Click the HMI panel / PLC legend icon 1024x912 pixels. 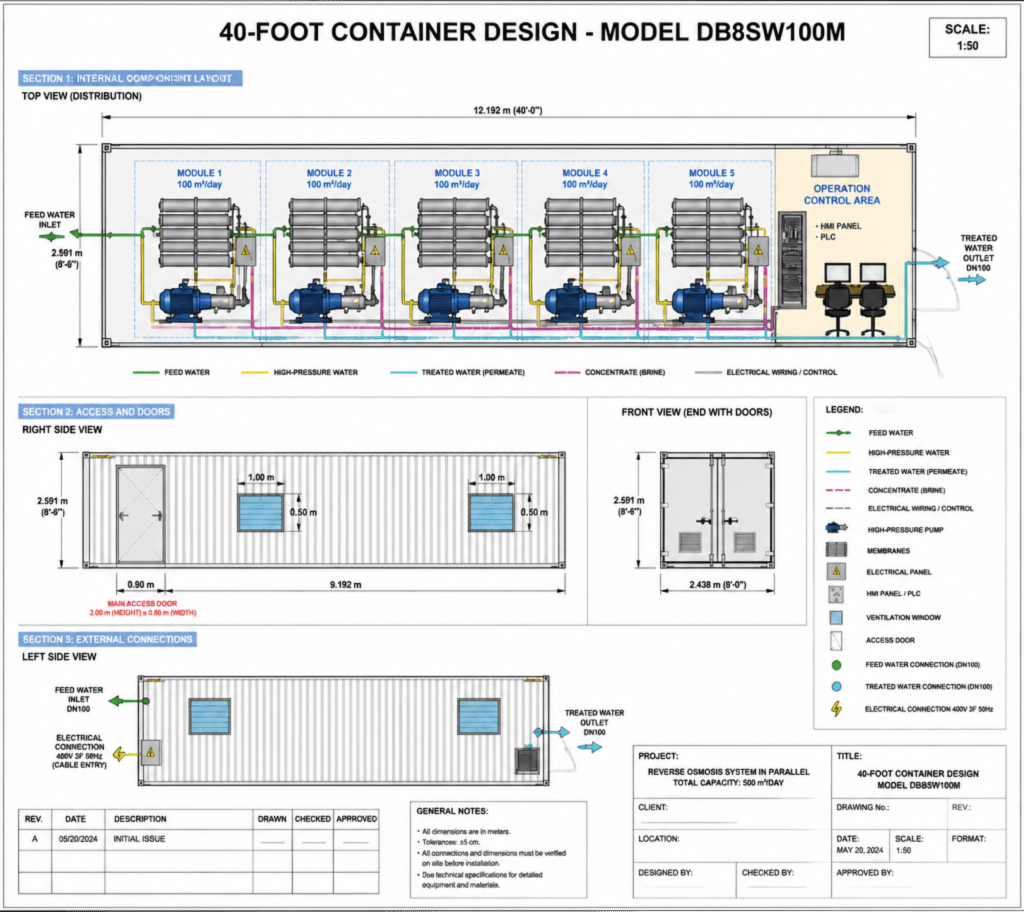click(836, 594)
